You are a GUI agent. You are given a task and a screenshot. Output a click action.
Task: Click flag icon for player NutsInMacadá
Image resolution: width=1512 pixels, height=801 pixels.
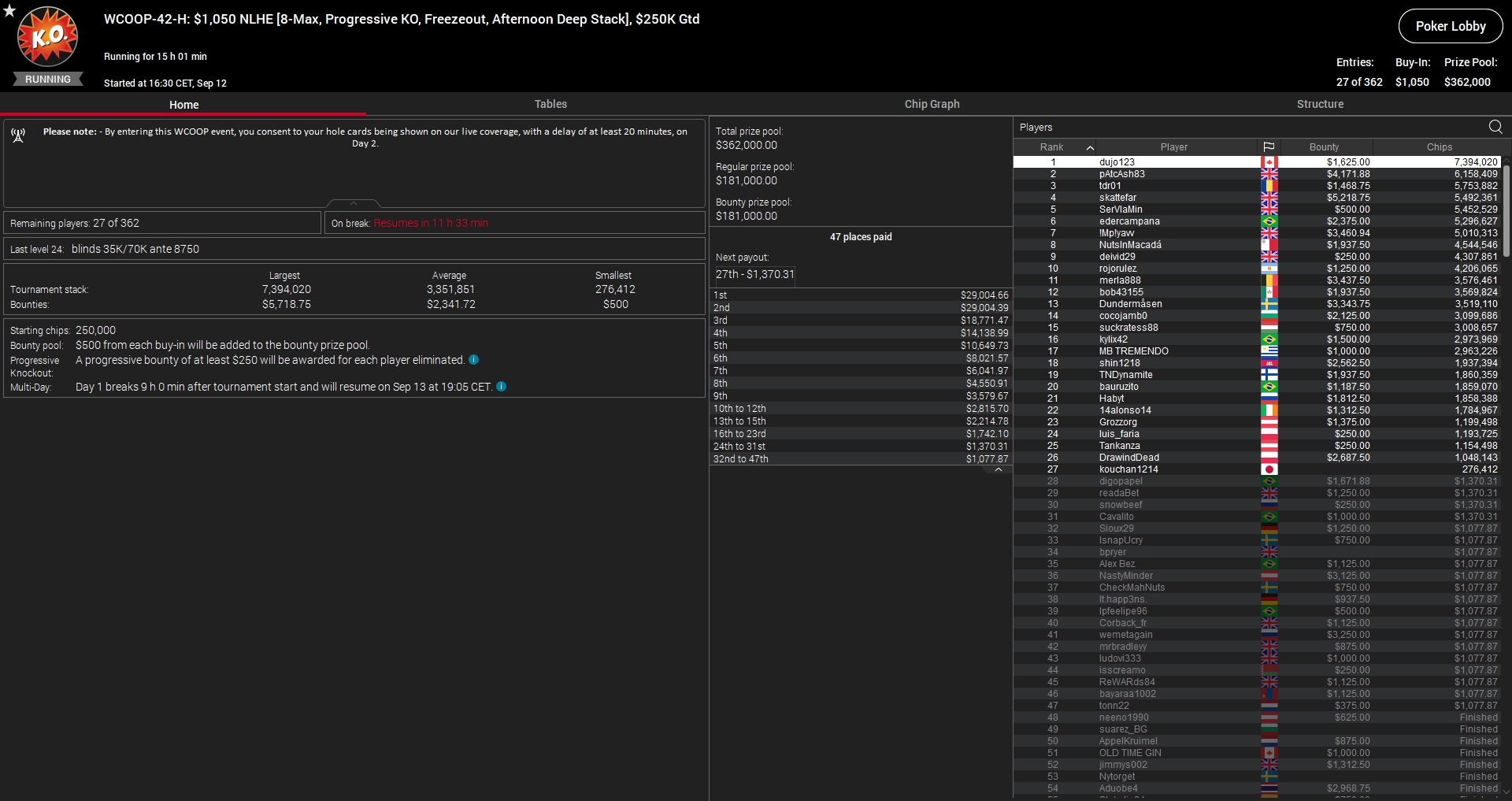click(x=1269, y=245)
